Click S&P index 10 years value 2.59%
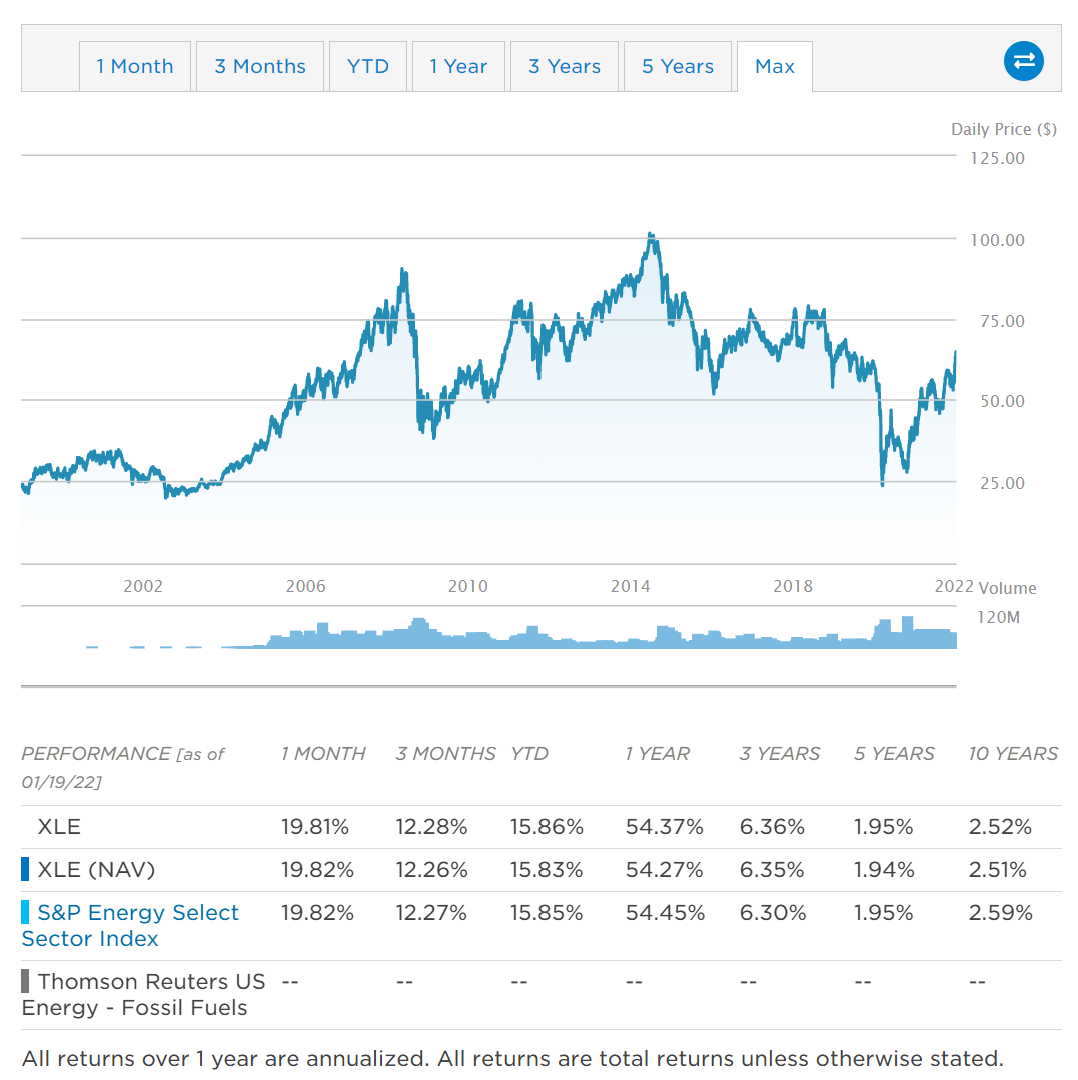1078x1080 pixels. click(1001, 913)
